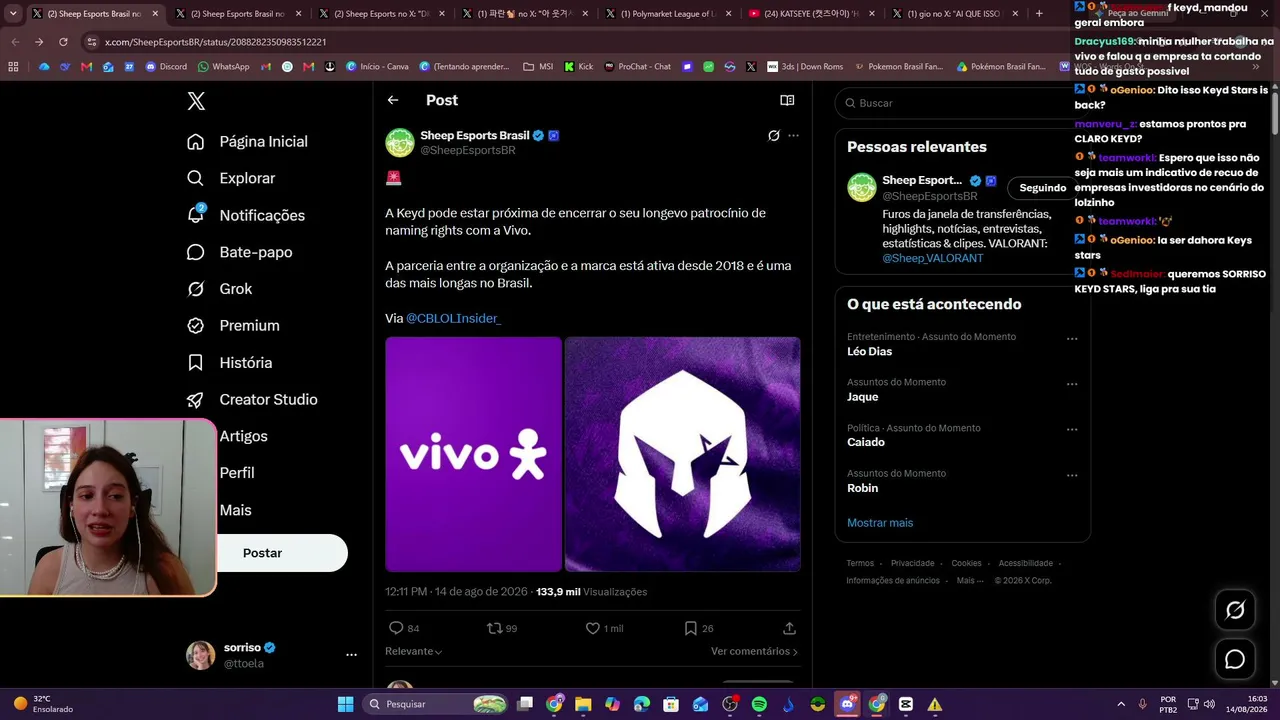Open the @Sheep_VALORANT link
This screenshot has height=720, width=1280.
[933, 258]
